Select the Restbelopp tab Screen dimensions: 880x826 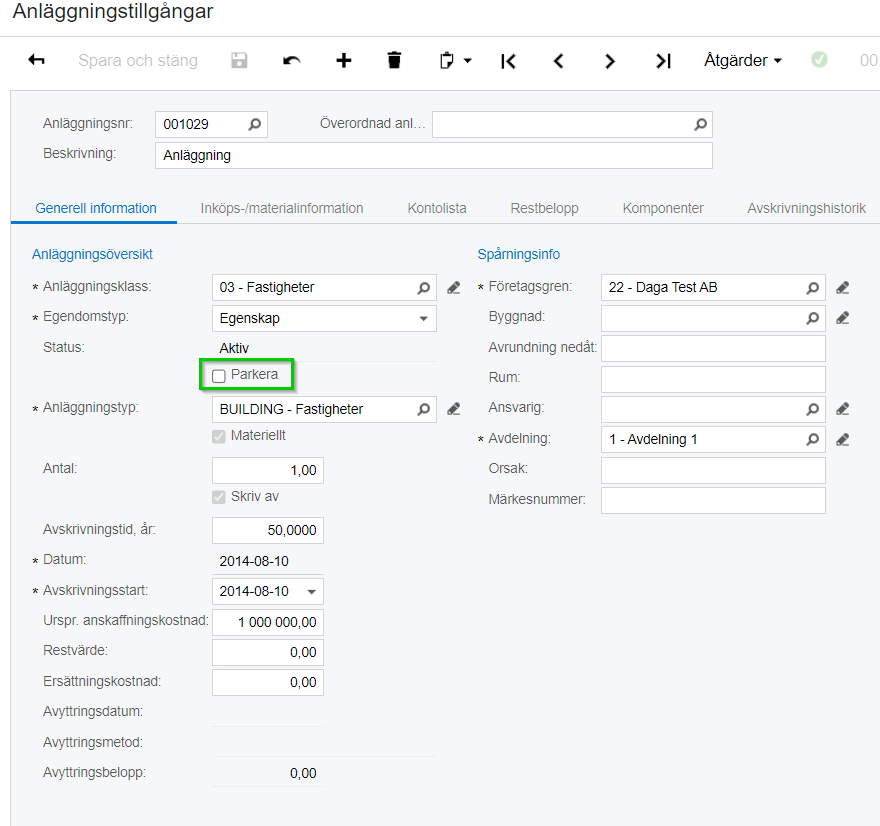click(x=544, y=208)
